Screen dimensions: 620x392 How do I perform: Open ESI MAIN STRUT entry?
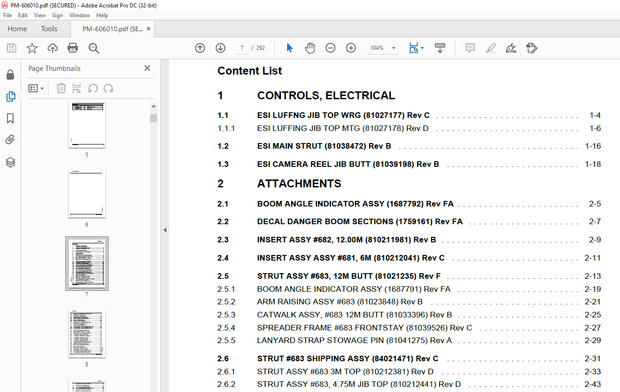click(x=324, y=146)
